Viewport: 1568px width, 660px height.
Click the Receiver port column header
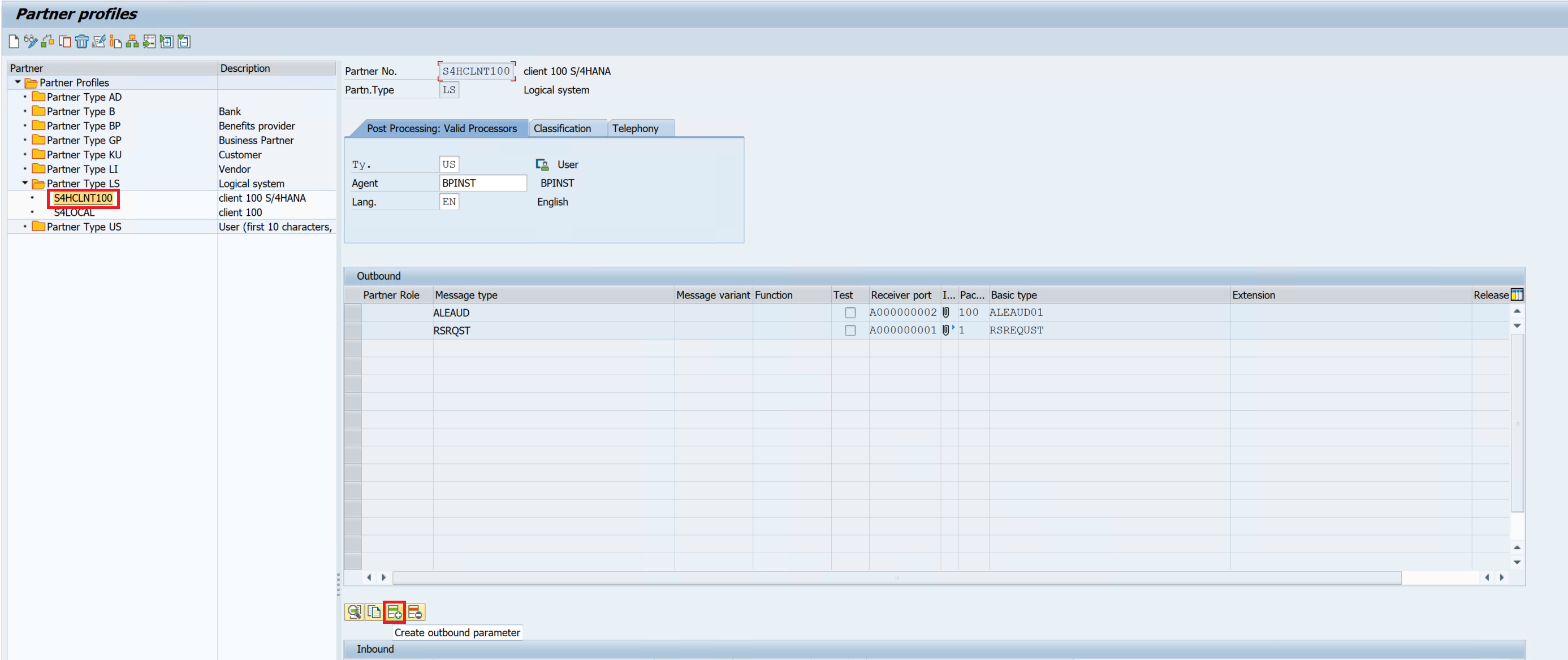point(905,295)
